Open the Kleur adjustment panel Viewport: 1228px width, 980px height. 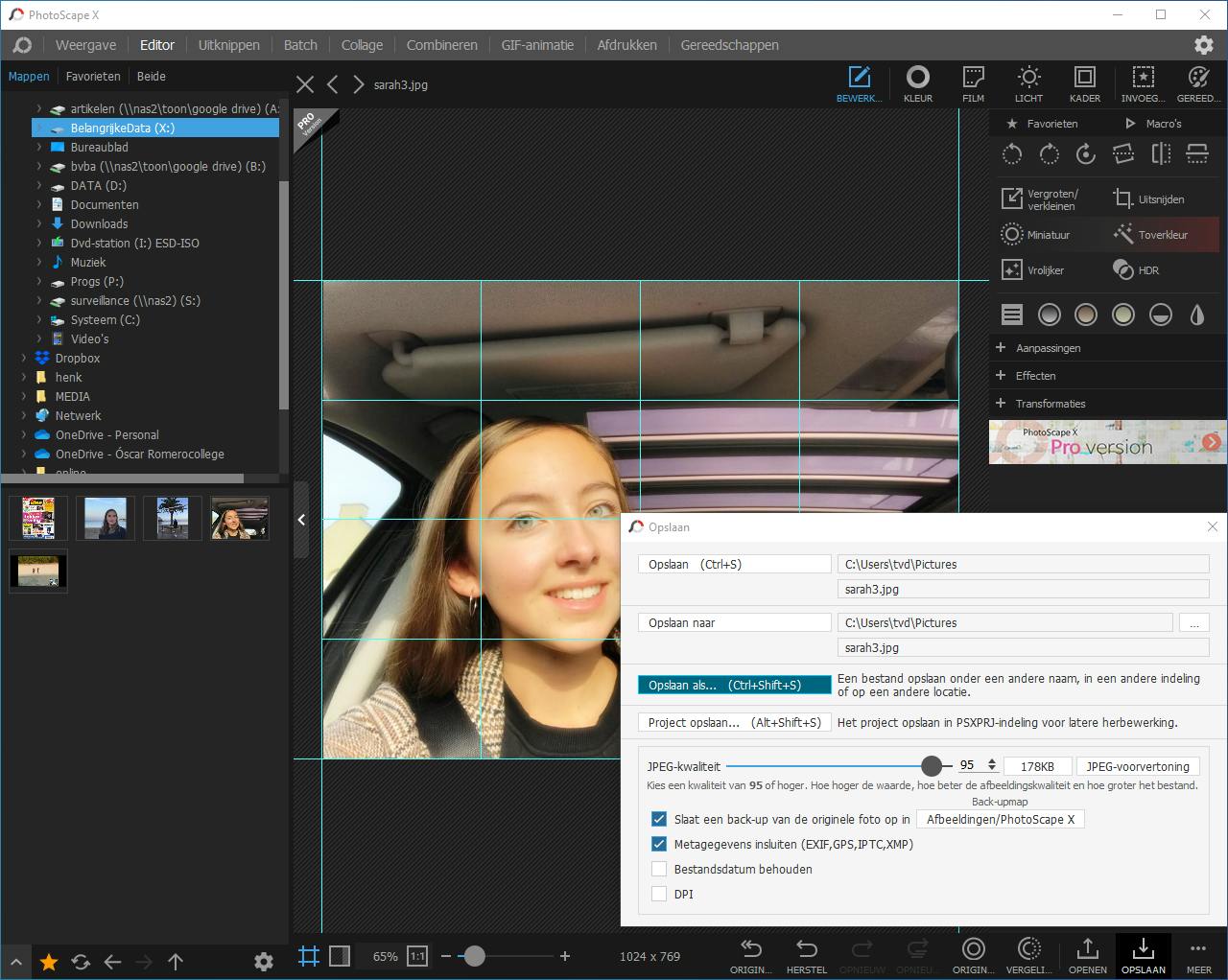coord(918,84)
